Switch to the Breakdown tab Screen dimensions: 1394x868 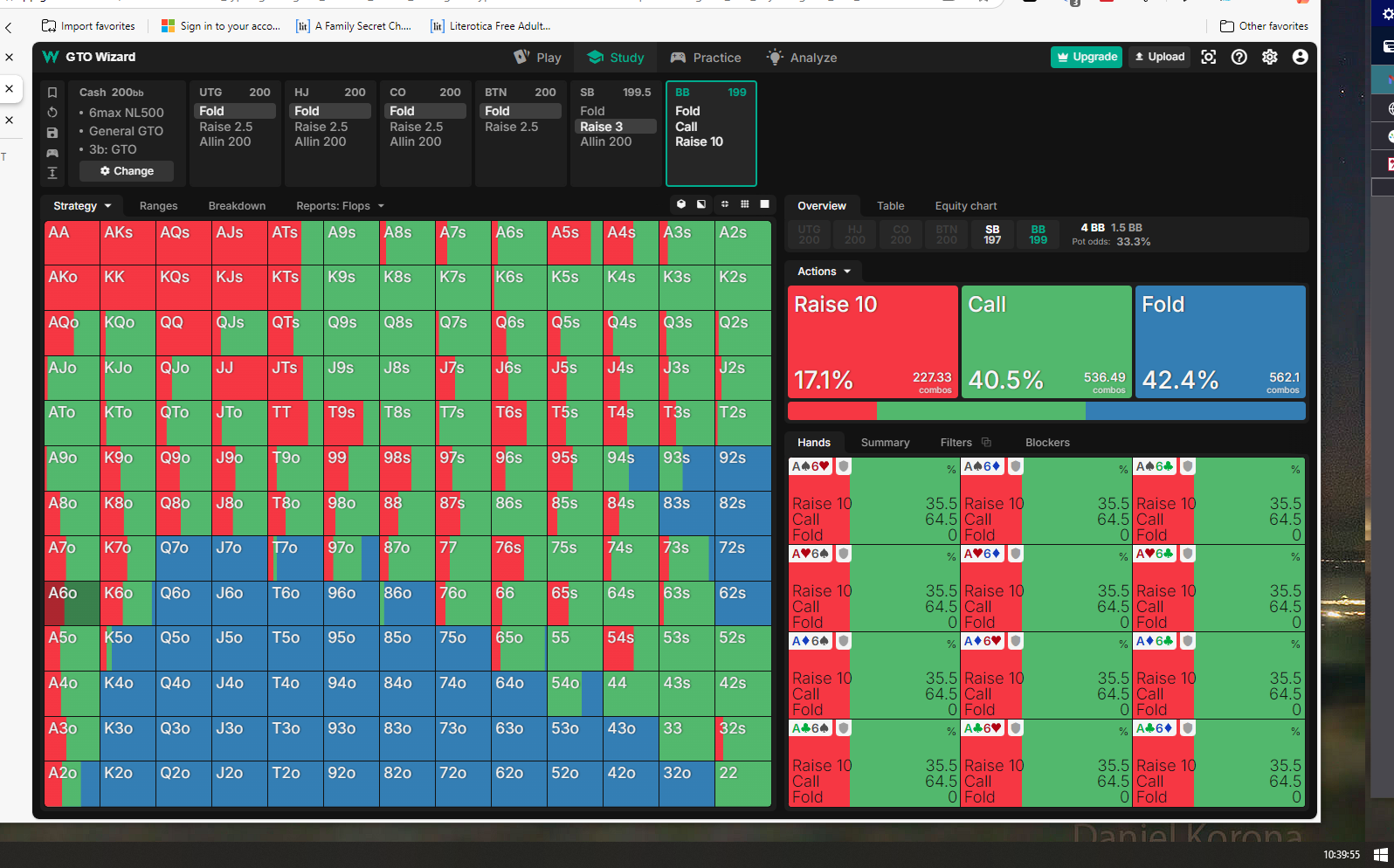pos(237,206)
